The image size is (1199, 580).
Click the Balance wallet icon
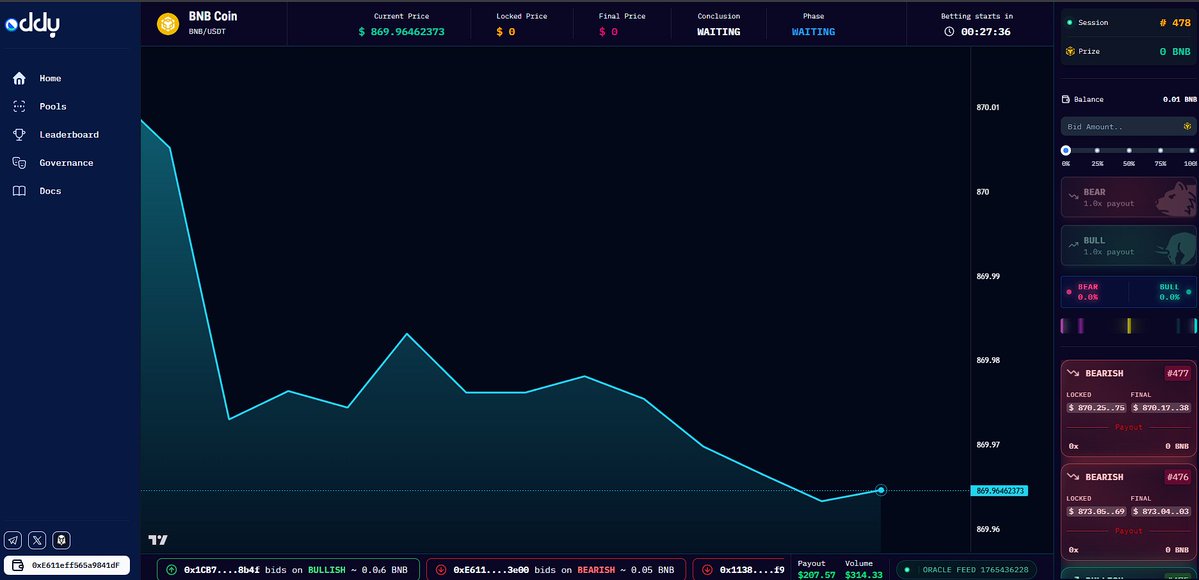coord(1066,99)
